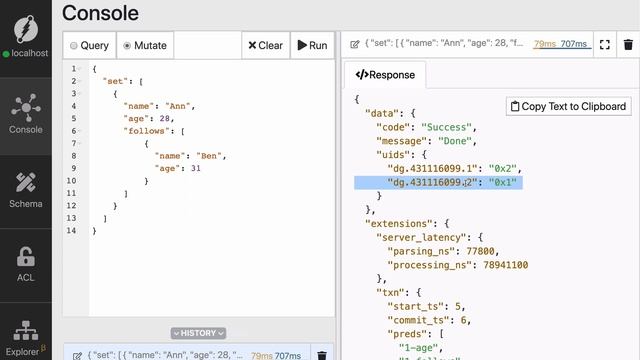Fold code at line 2 gutter arrow
The width and height of the screenshot is (640, 360).
pos(80,81)
